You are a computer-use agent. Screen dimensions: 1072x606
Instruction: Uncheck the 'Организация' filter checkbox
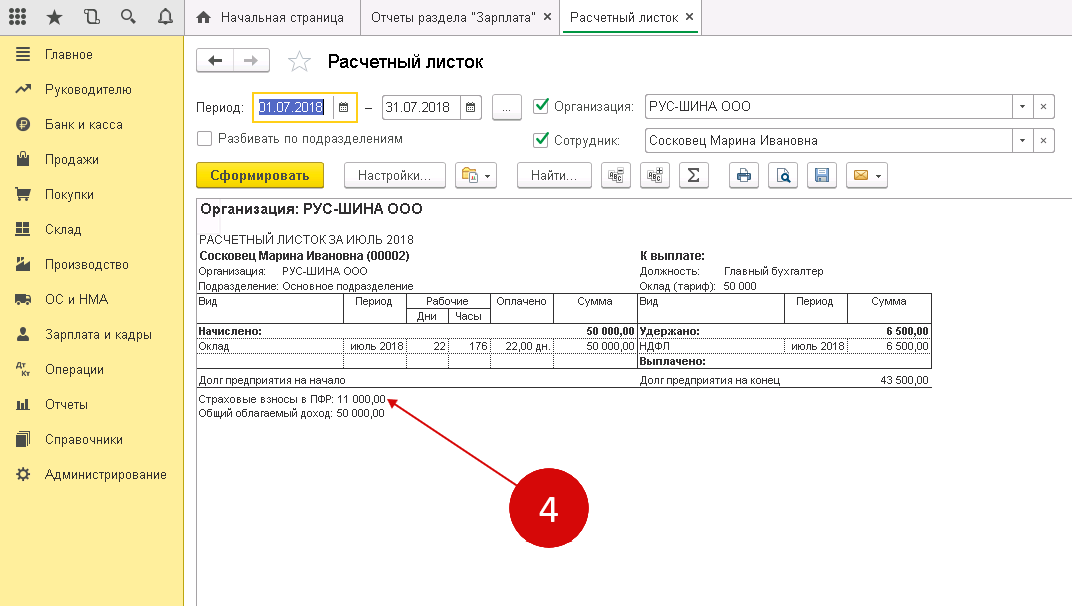(x=542, y=106)
